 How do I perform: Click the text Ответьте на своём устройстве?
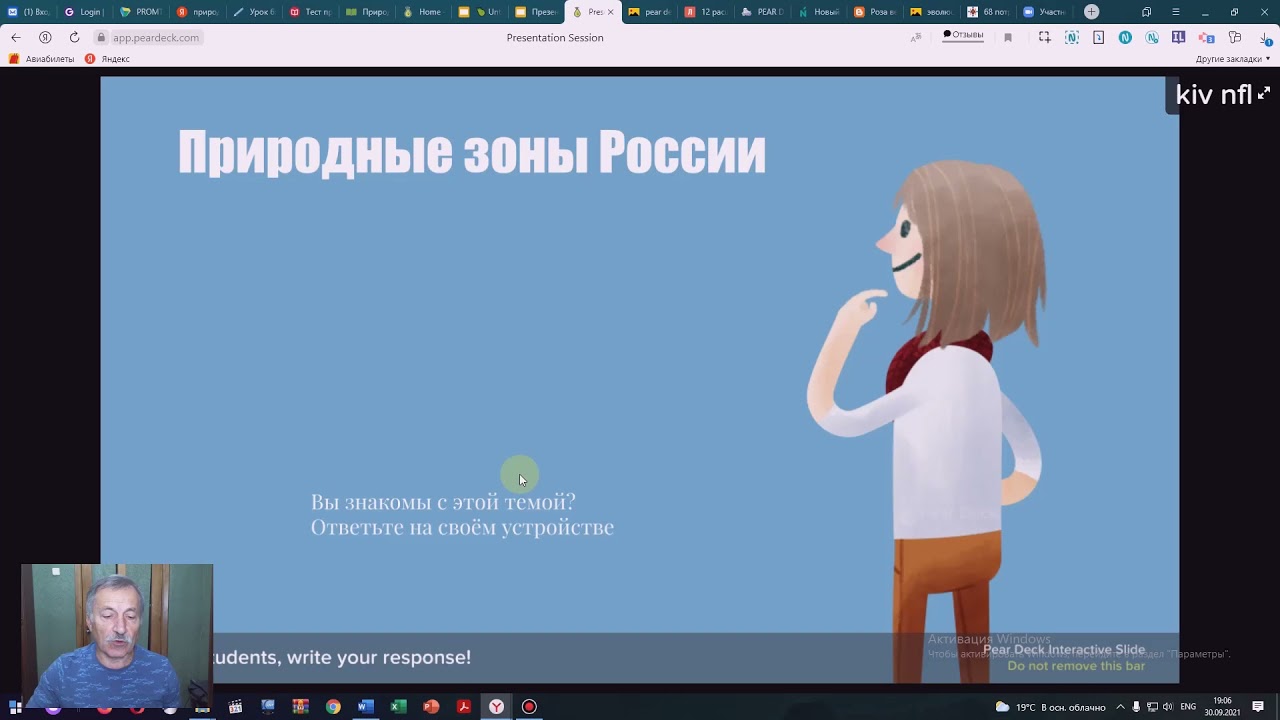(x=462, y=527)
